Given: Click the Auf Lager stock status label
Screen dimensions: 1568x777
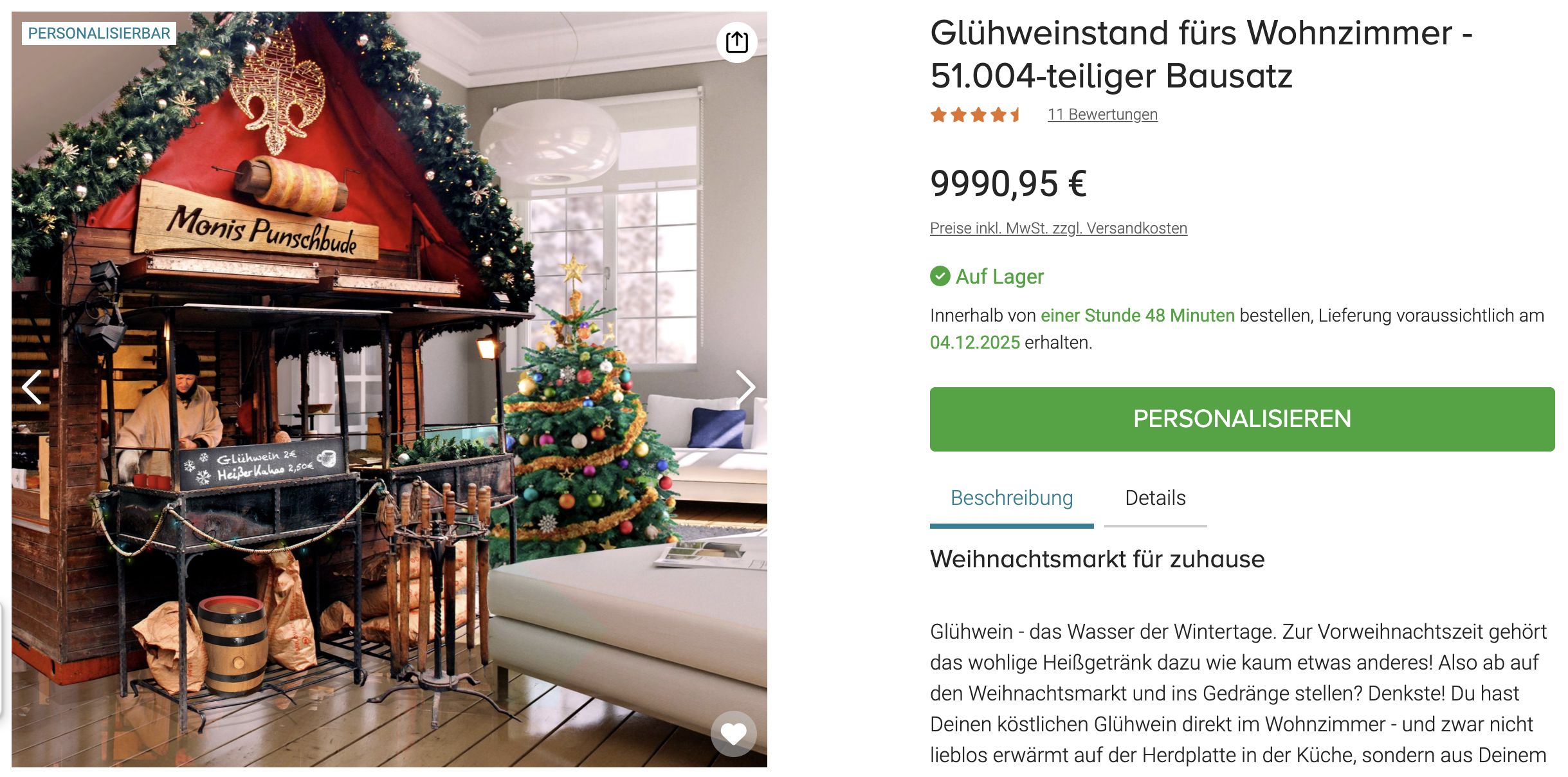Looking at the screenshot, I should tap(999, 277).
